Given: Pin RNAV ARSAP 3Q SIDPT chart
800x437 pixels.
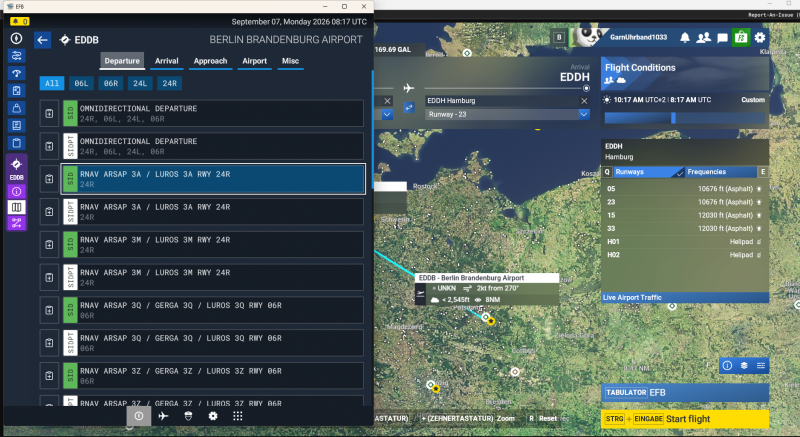Looking at the screenshot, I should 49,343.
